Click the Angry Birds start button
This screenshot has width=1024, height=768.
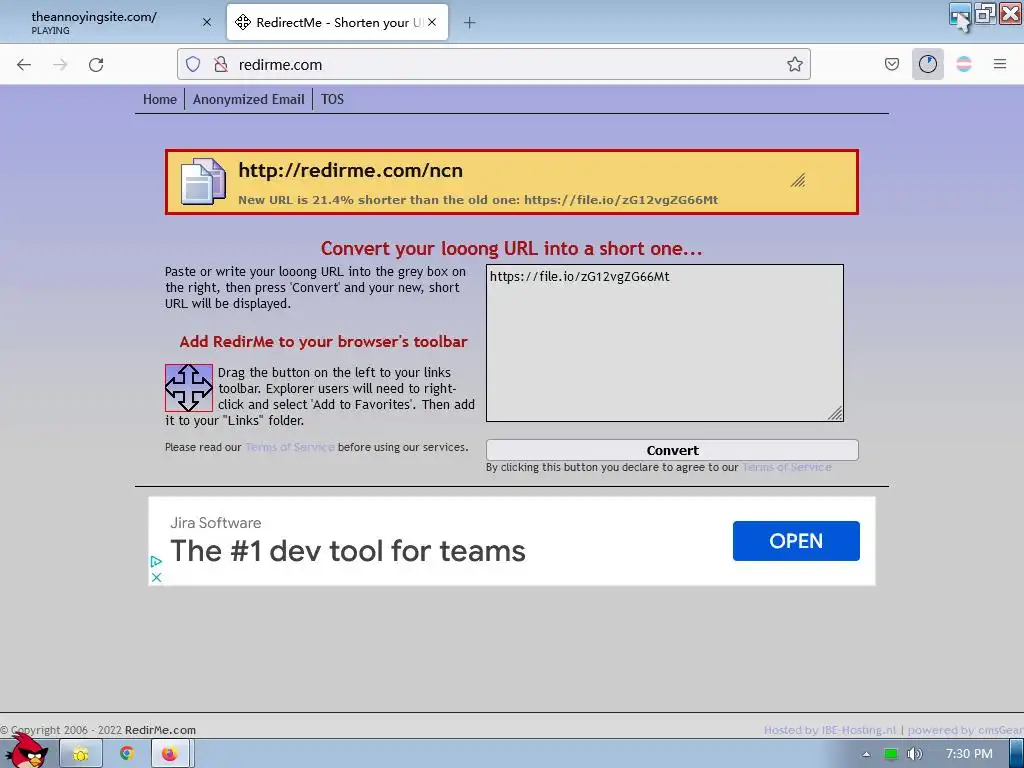coord(25,751)
